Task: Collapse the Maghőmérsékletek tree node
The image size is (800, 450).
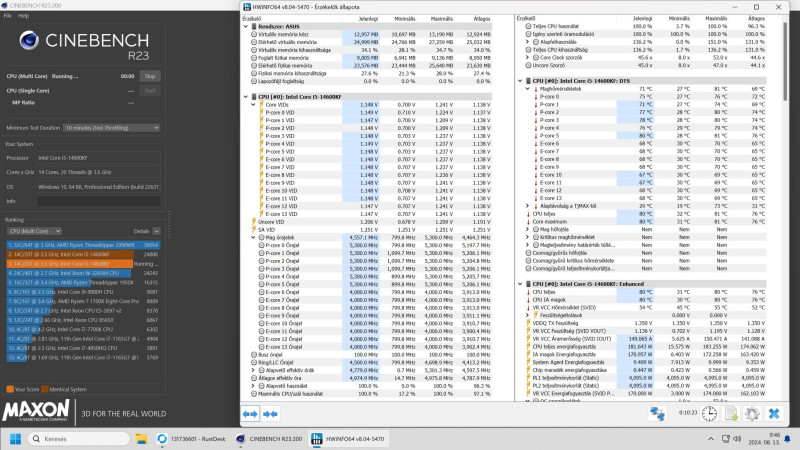Action: [528, 89]
